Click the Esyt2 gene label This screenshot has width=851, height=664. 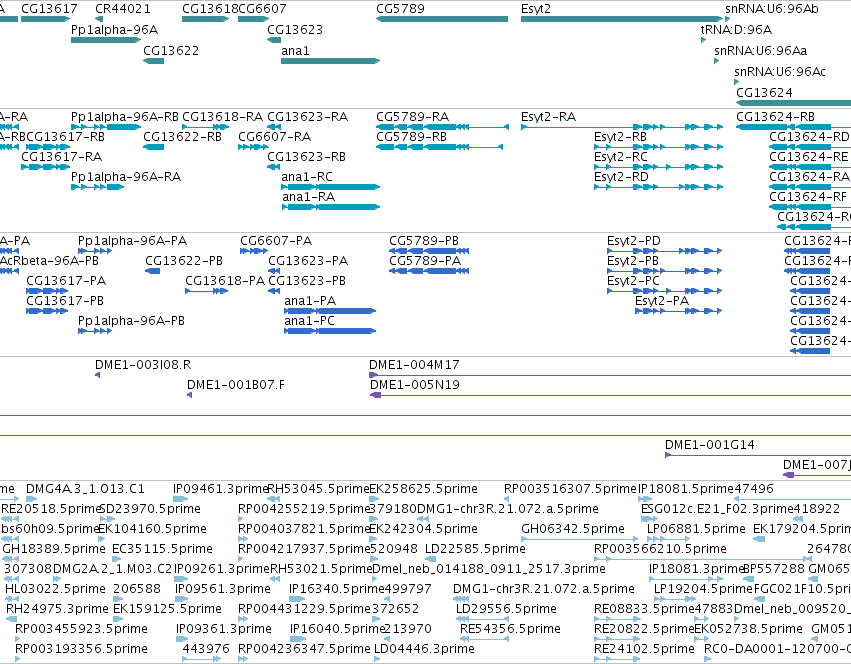(536, 9)
